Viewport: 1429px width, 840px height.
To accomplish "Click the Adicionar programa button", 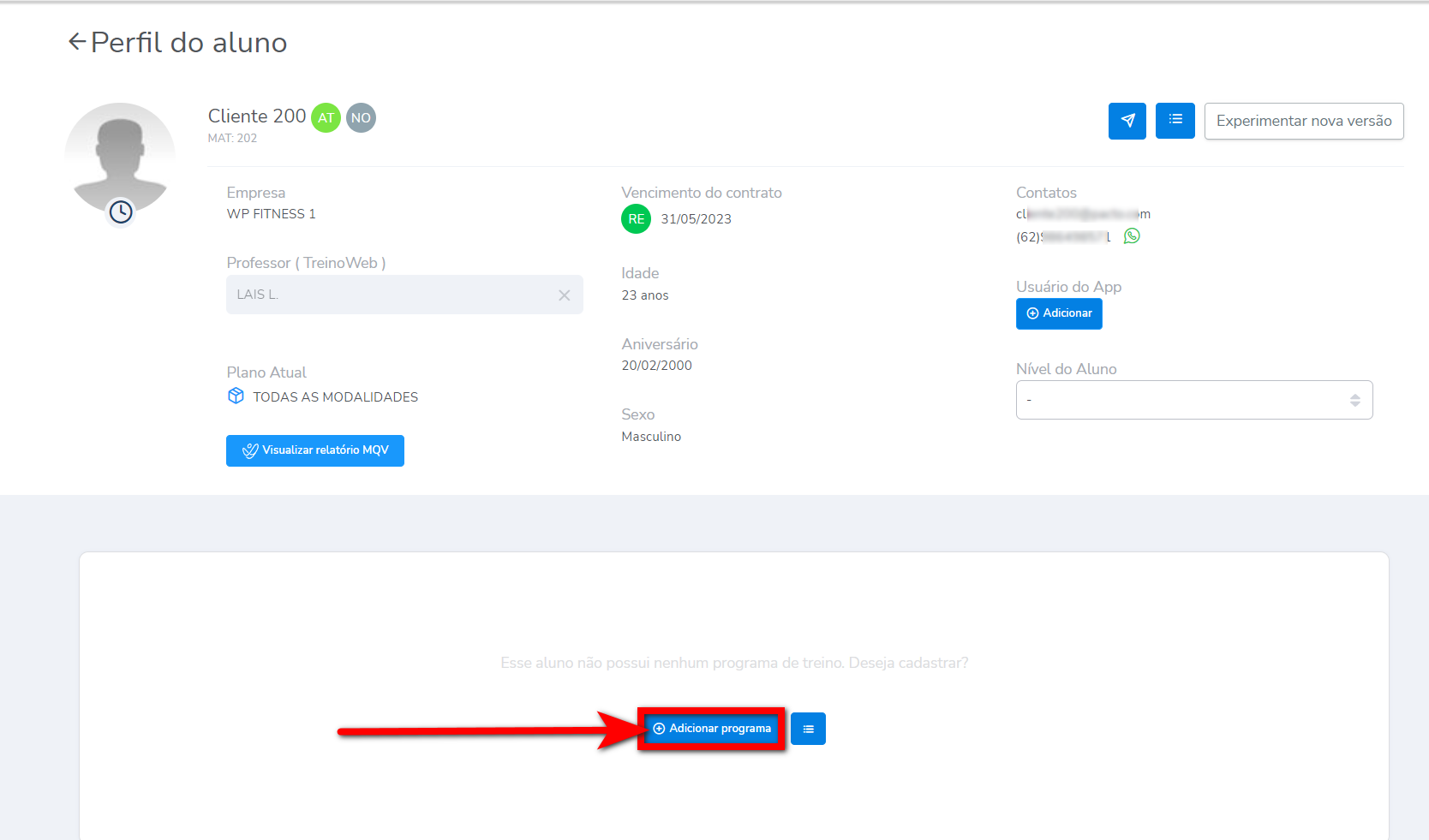I will (x=711, y=729).
